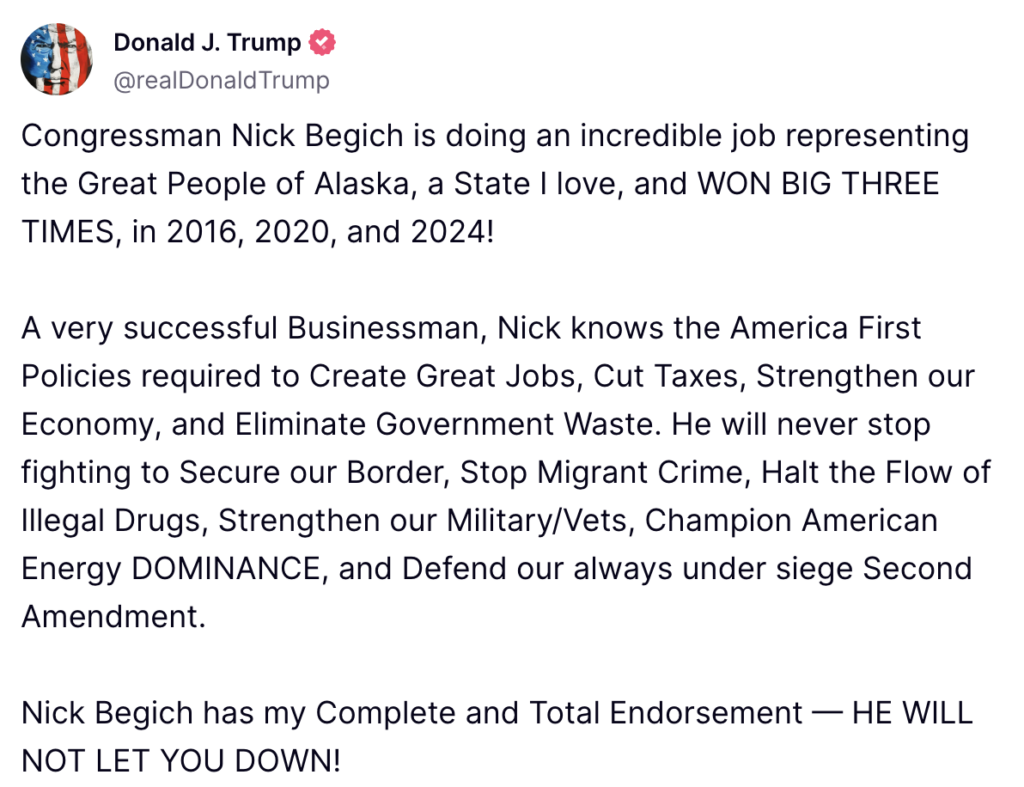Screen dimensions: 1024x787
Task: Click the word 'DOMINANCE' in the post
Action: tap(229, 569)
